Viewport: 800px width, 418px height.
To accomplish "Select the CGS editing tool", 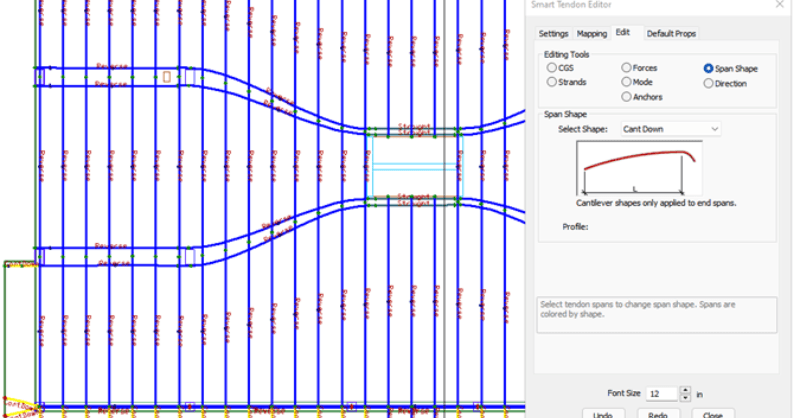I will point(552,68).
